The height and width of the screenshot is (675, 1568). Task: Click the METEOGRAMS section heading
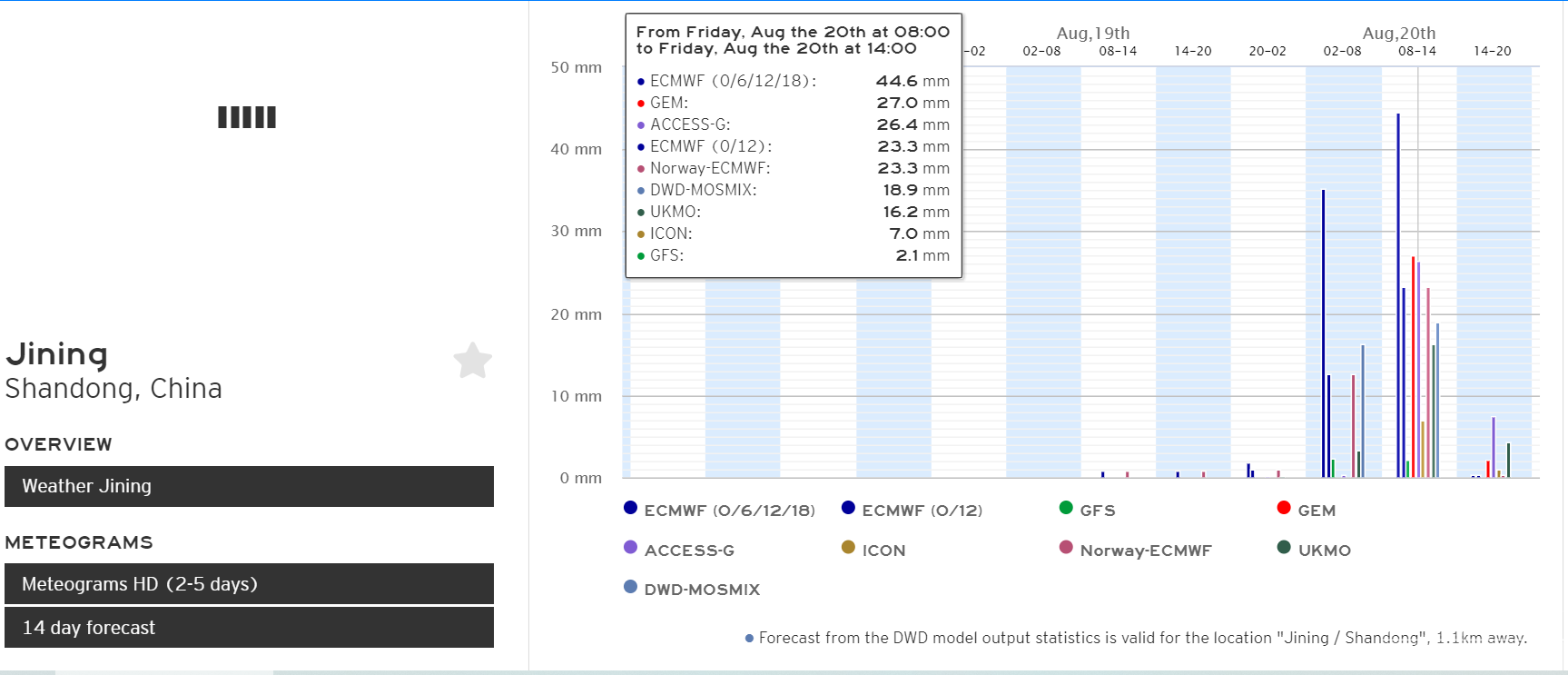coord(79,542)
